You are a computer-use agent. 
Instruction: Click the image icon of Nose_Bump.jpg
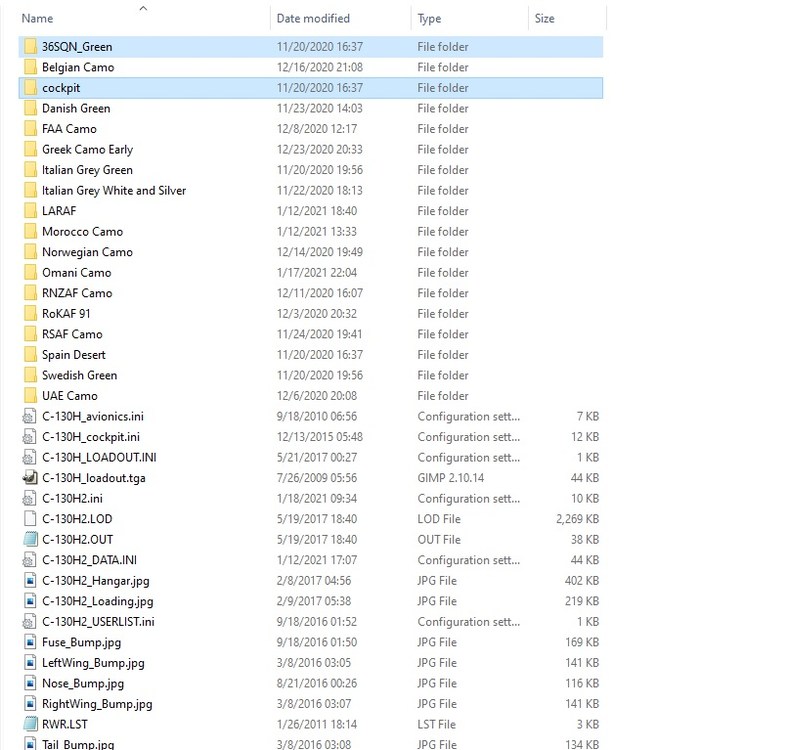[x=30, y=684]
